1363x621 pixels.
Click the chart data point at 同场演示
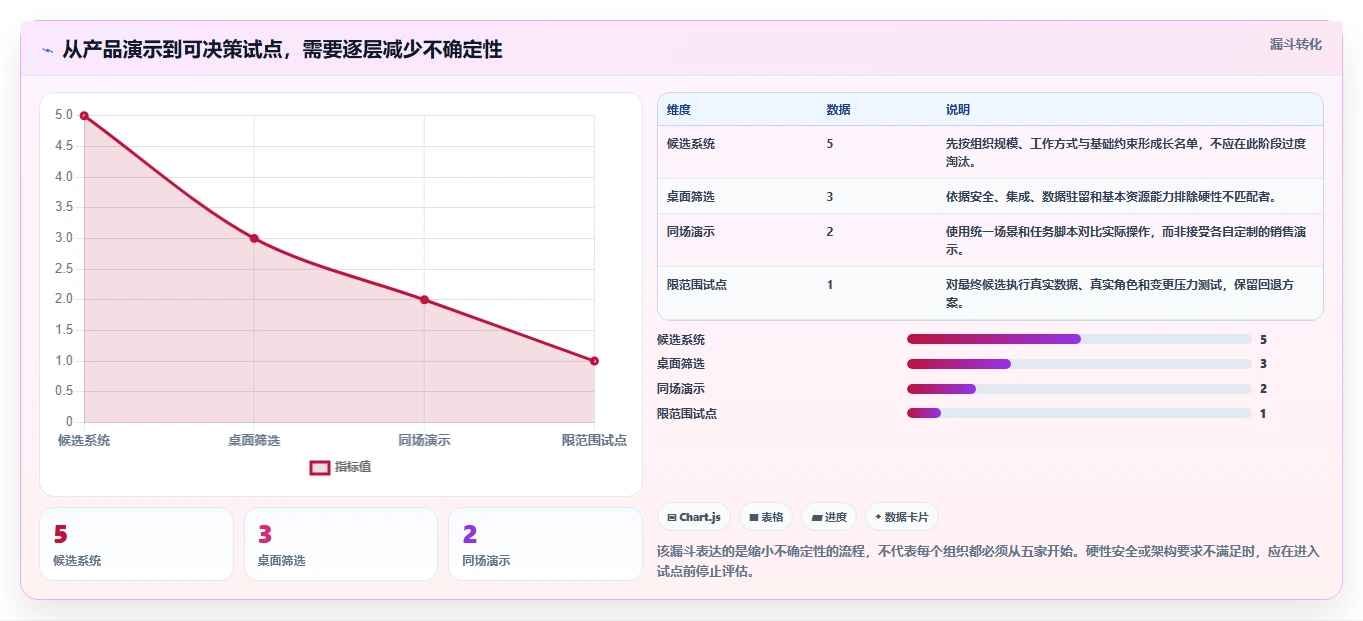(424, 300)
